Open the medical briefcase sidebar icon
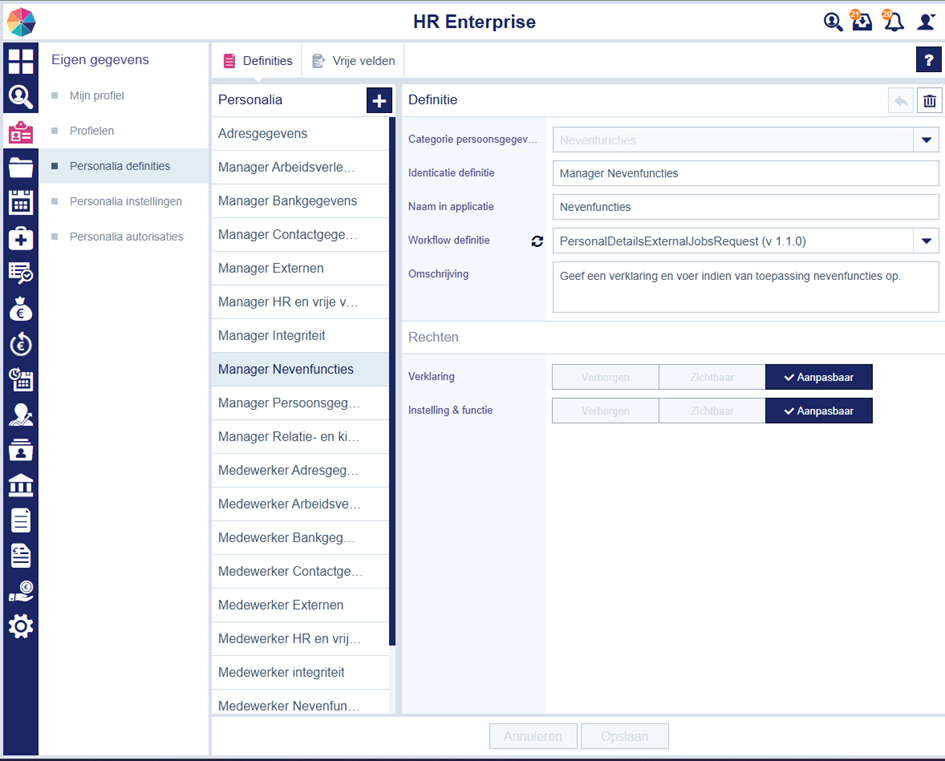945x761 pixels. 20,238
